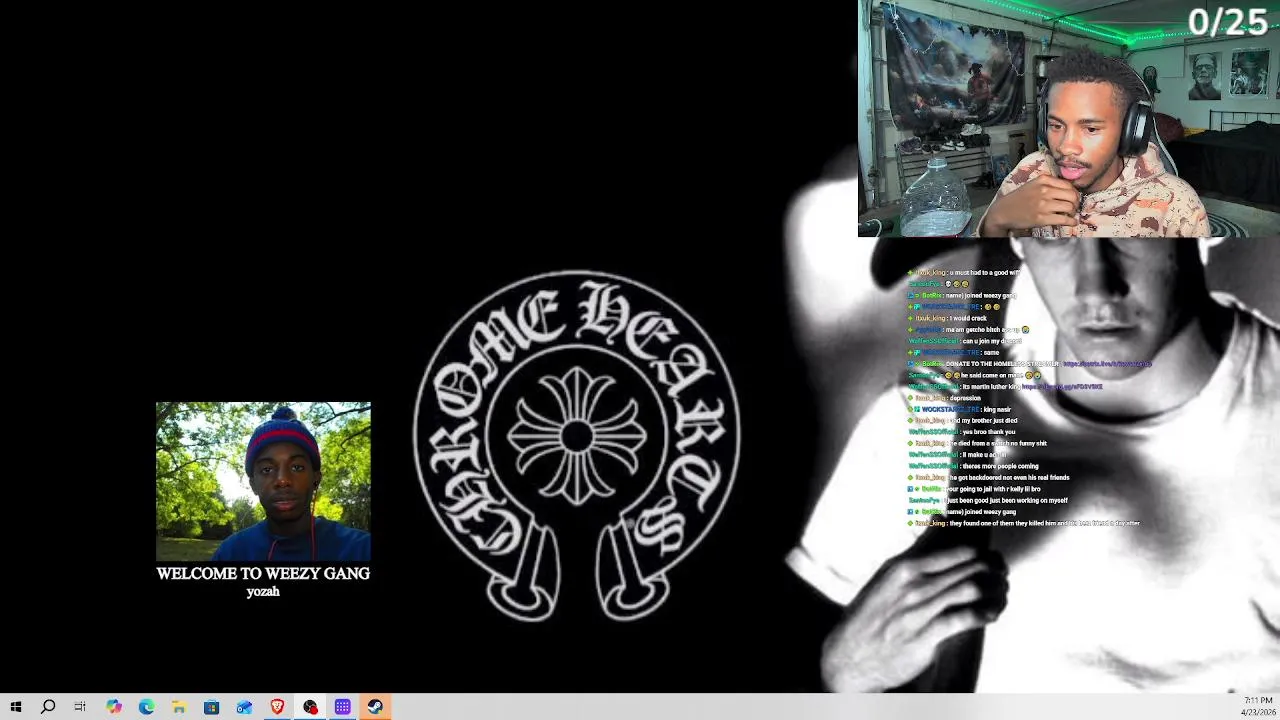The image size is (1280, 720).
Task: Click chat message 'u must had to a good'
Action: [984, 272]
